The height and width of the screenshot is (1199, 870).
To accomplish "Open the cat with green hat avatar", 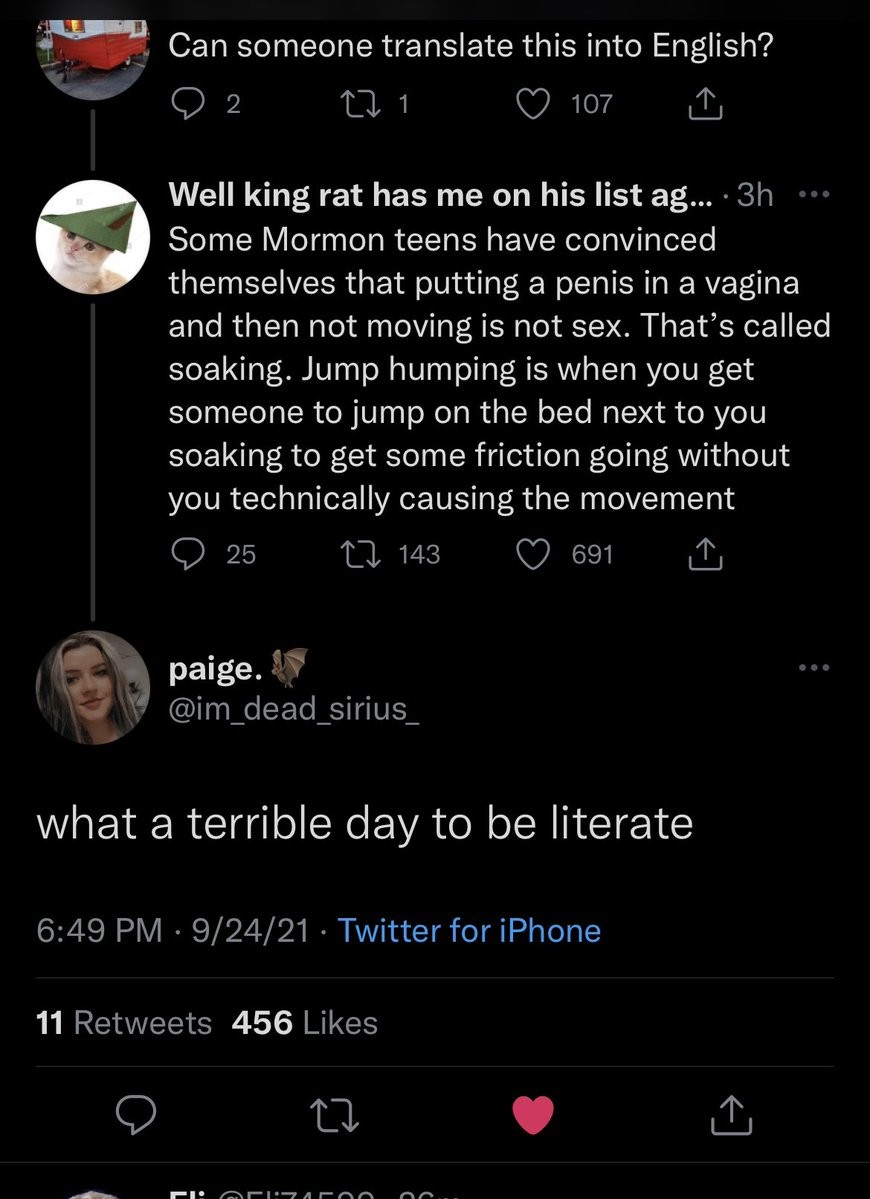I will pos(92,237).
